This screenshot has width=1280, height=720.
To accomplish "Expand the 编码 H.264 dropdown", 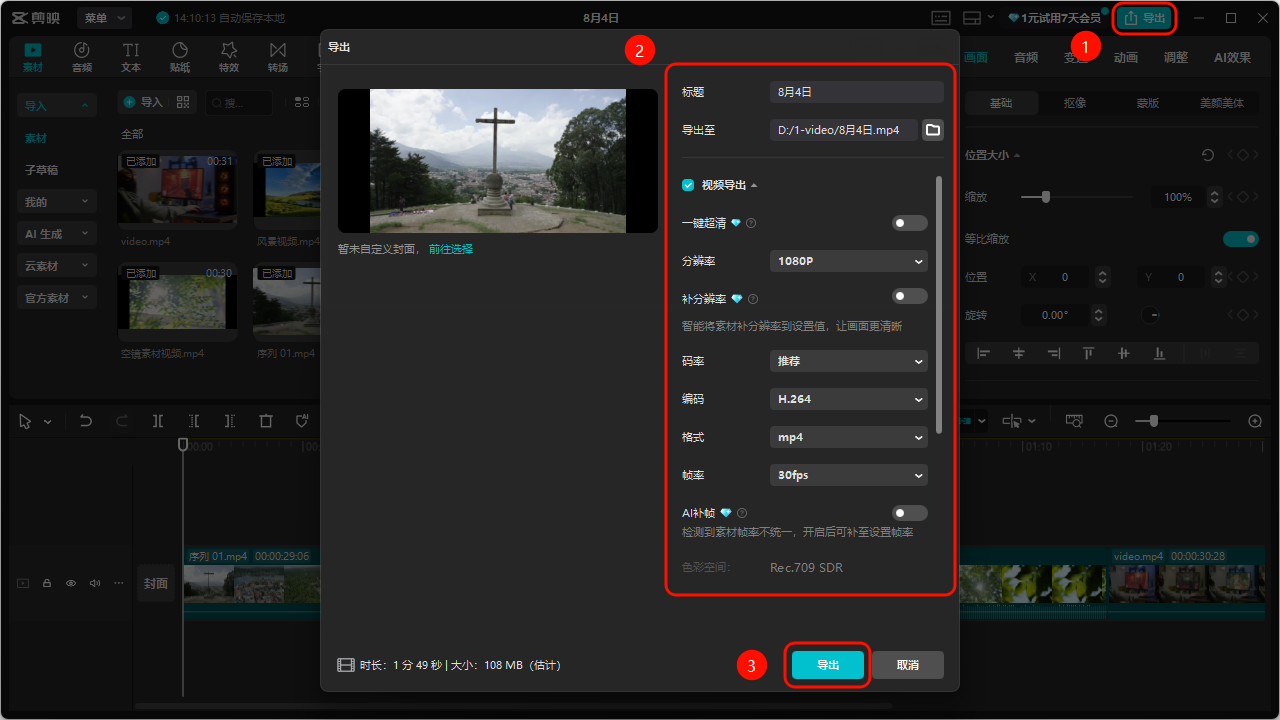I will (x=849, y=399).
